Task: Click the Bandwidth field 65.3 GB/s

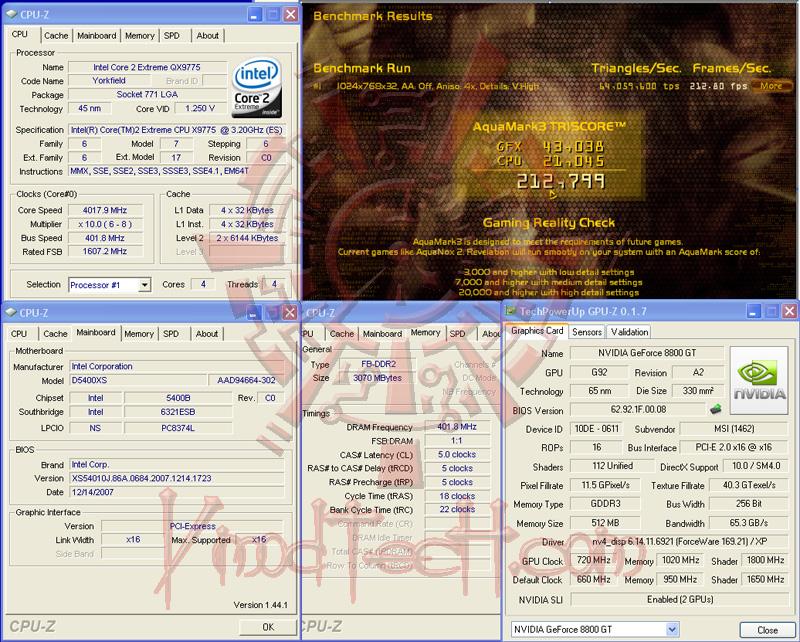Action: pos(748,523)
